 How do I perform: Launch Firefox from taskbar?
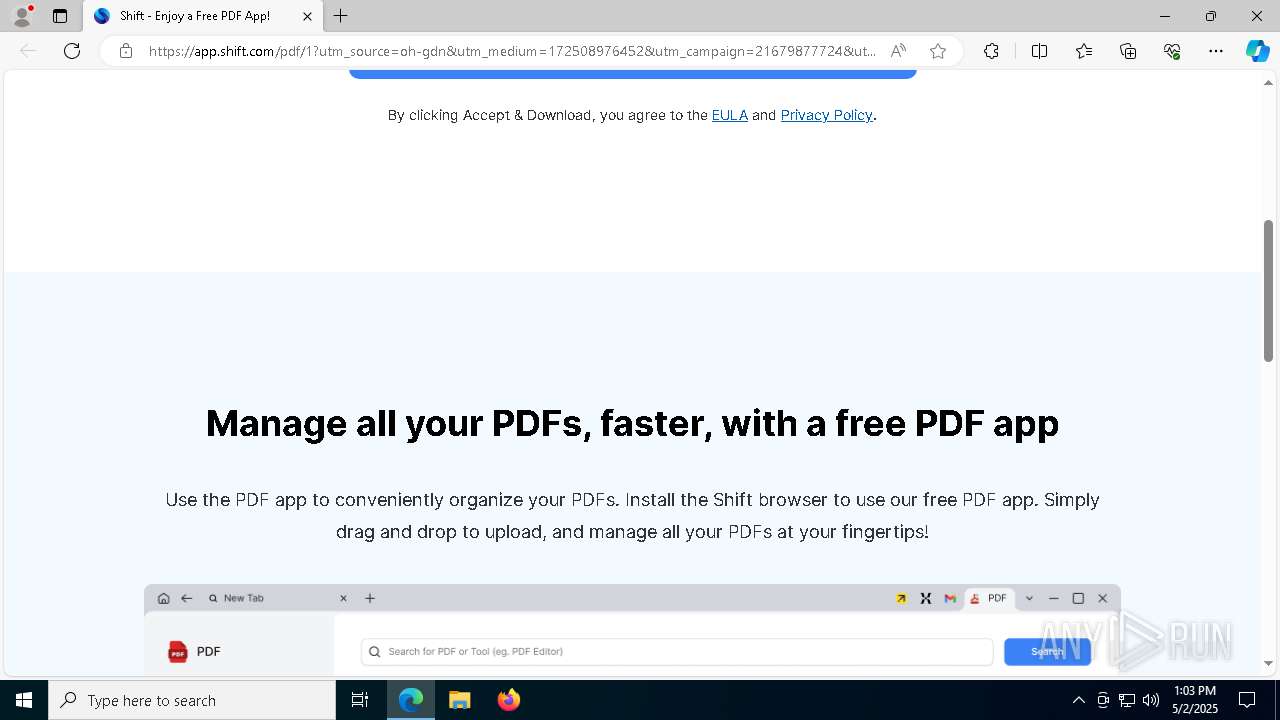click(x=509, y=700)
